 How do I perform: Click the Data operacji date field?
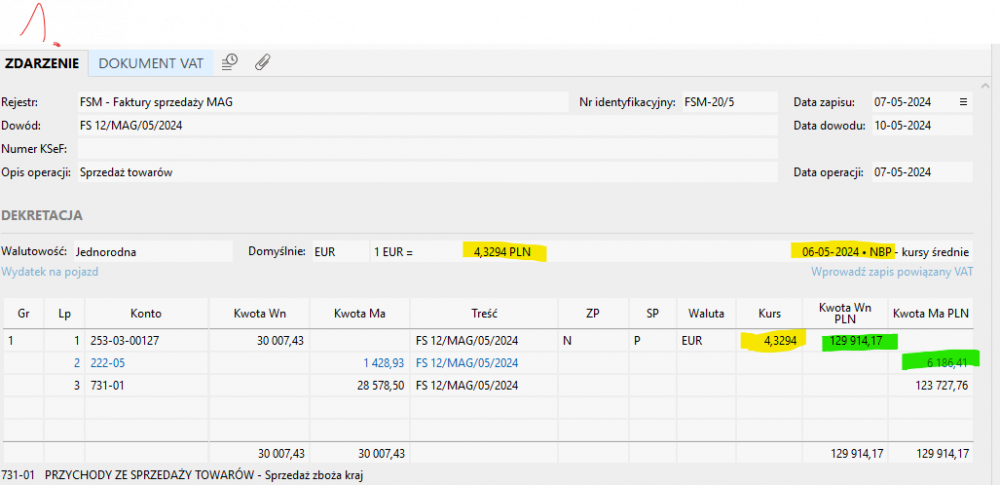pos(920,172)
